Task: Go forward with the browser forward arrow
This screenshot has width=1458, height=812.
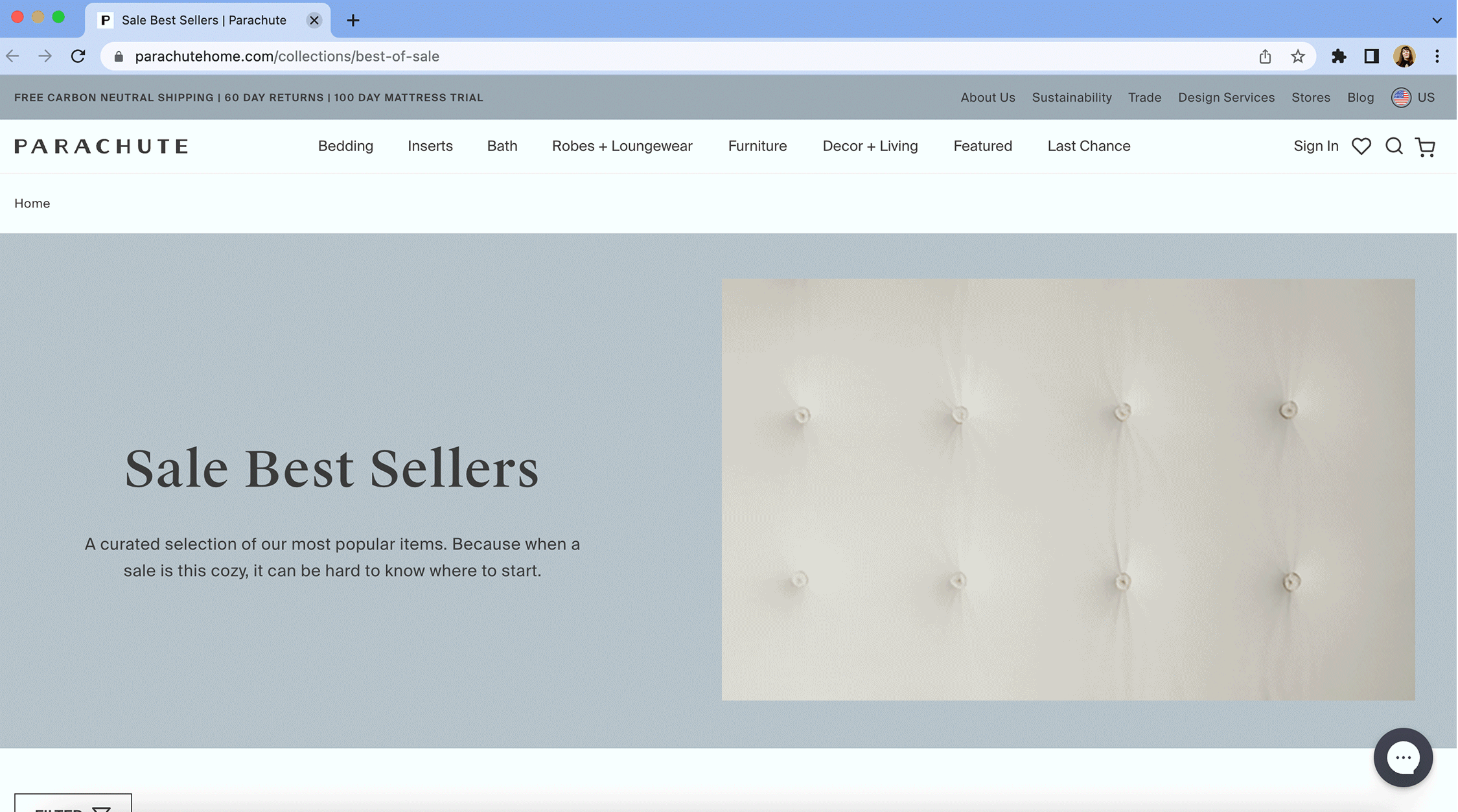Action: coord(45,56)
